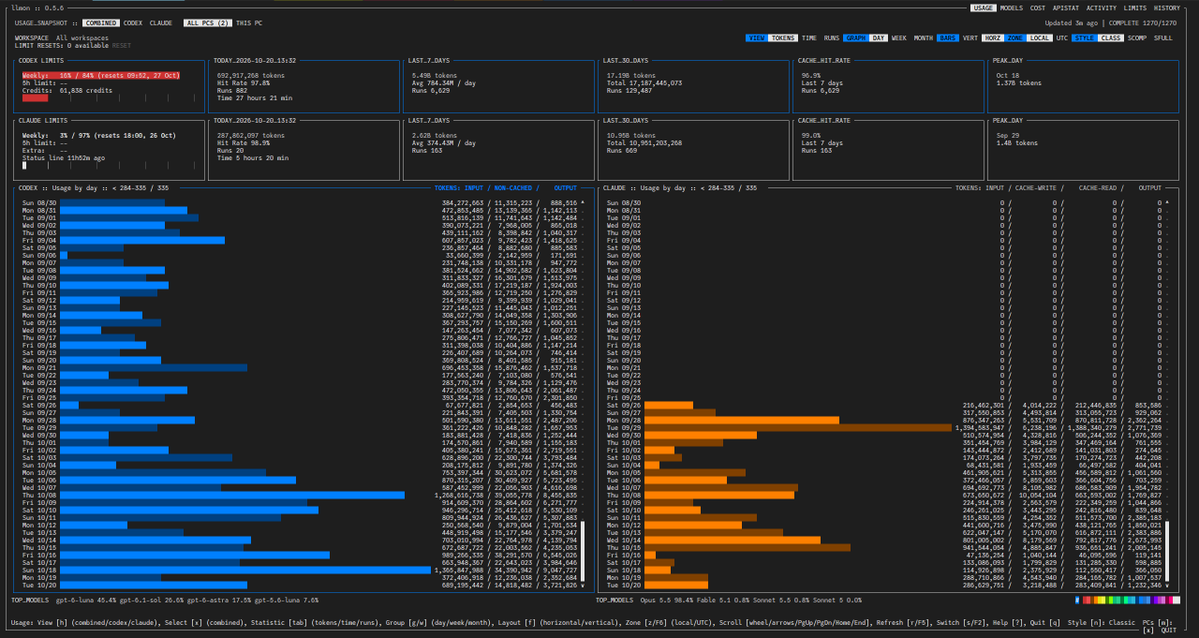Screen dimensions: 1199x638
Task: Click the scrollbar thumb in Codex usage chart
Action: (x=583, y=552)
